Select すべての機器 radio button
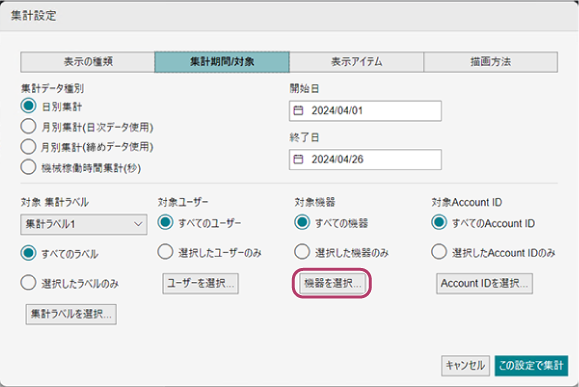 [x=302, y=223]
